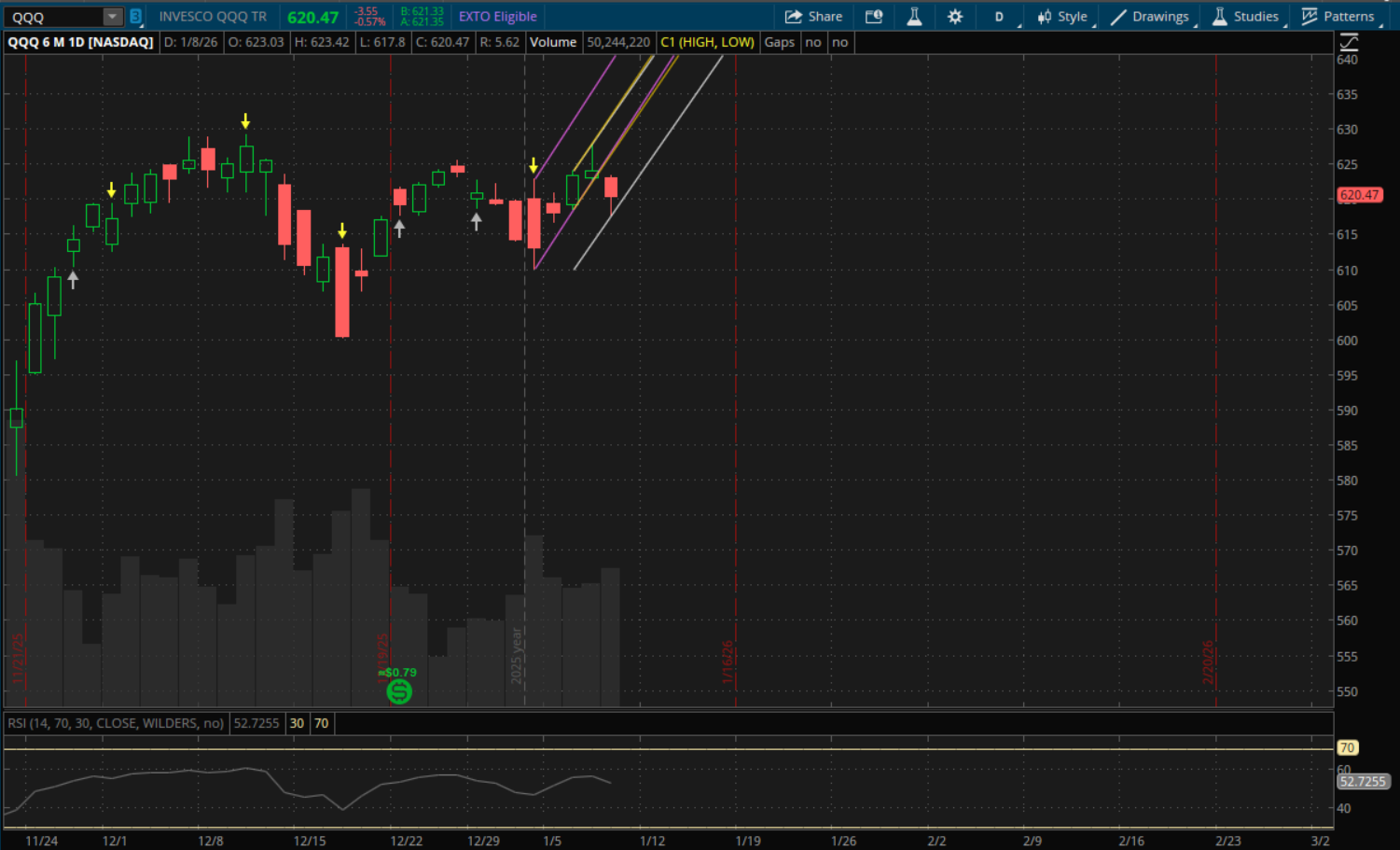Click the yellow down arrow above 630 candle

[x=245, y=121]
